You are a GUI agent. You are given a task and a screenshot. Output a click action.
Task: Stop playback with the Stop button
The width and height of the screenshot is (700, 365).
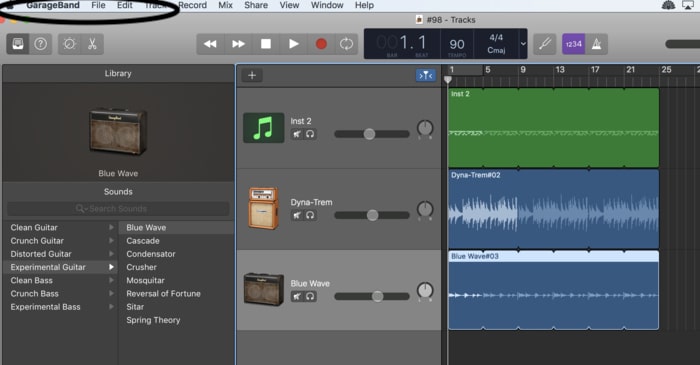[x=266, y=44]
